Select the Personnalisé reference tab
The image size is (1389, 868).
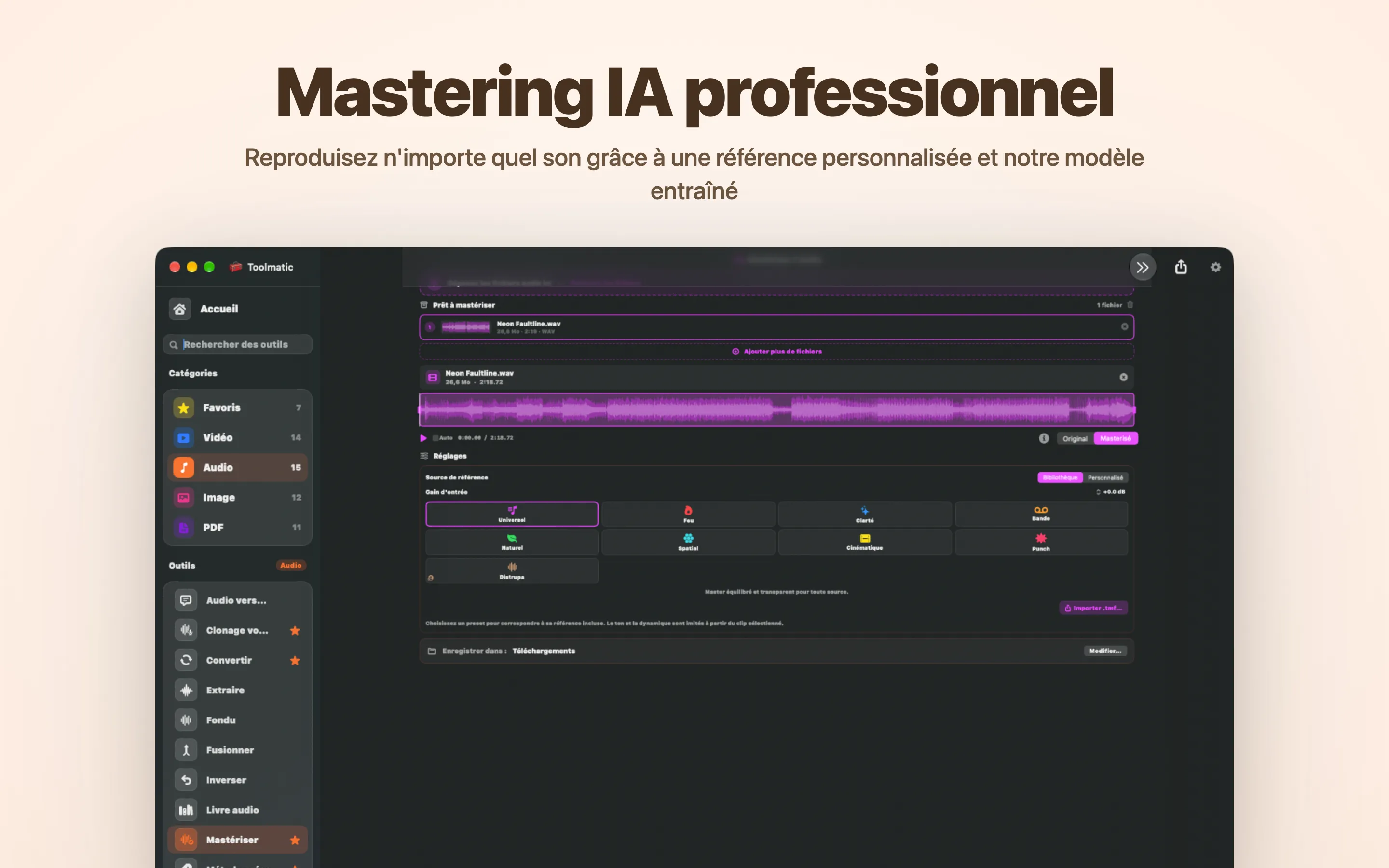click(x=1105, y=477)
